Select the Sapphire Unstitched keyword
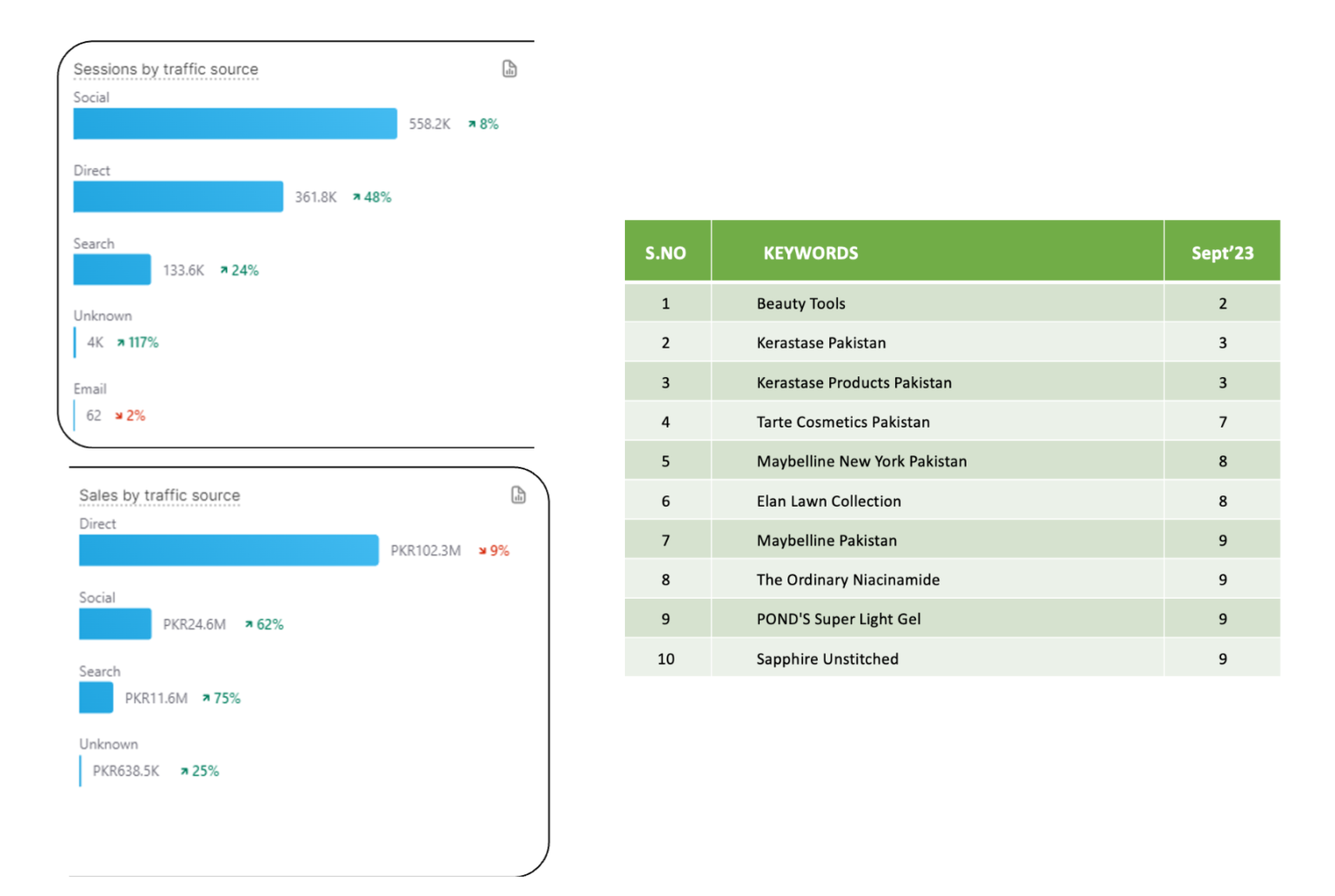The height and width of the screenshot is (896, 1335). tap(827, 659)
